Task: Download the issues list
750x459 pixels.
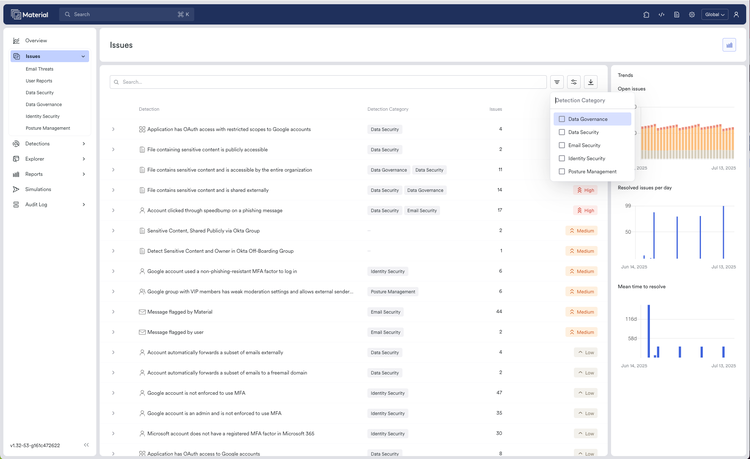Action: click(x=591, y=82)
